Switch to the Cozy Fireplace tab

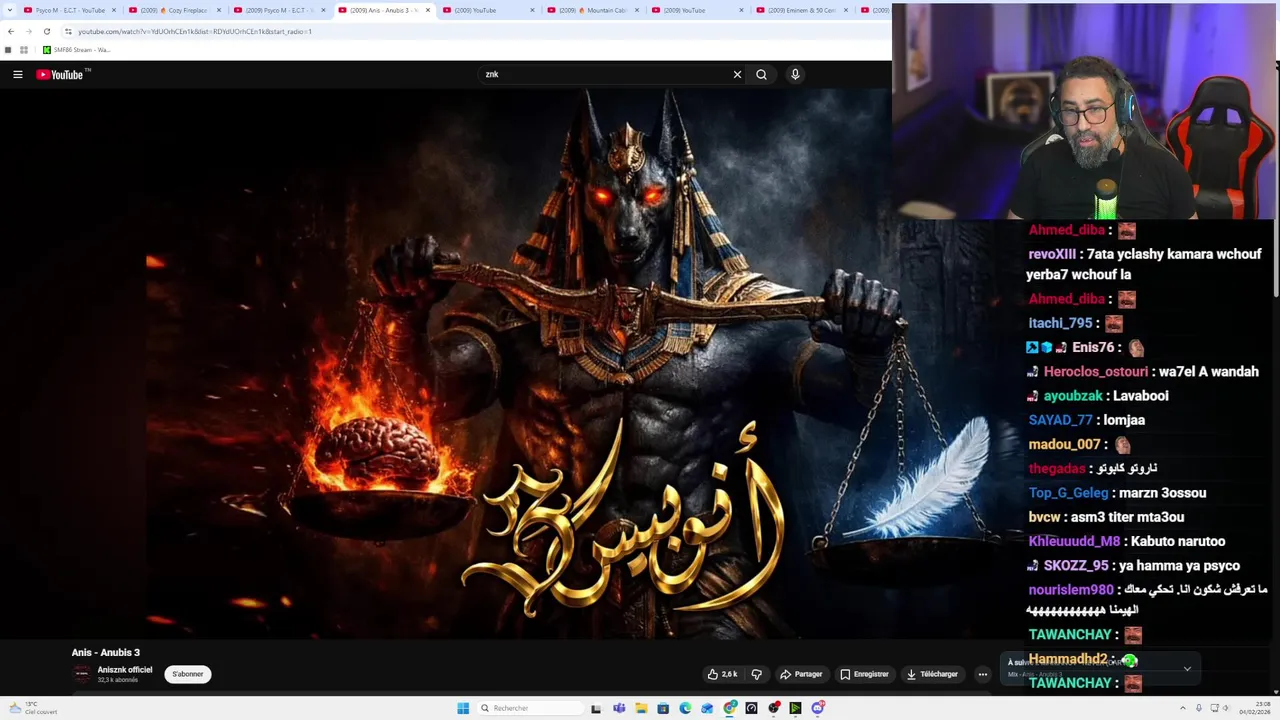click(175, 10)
